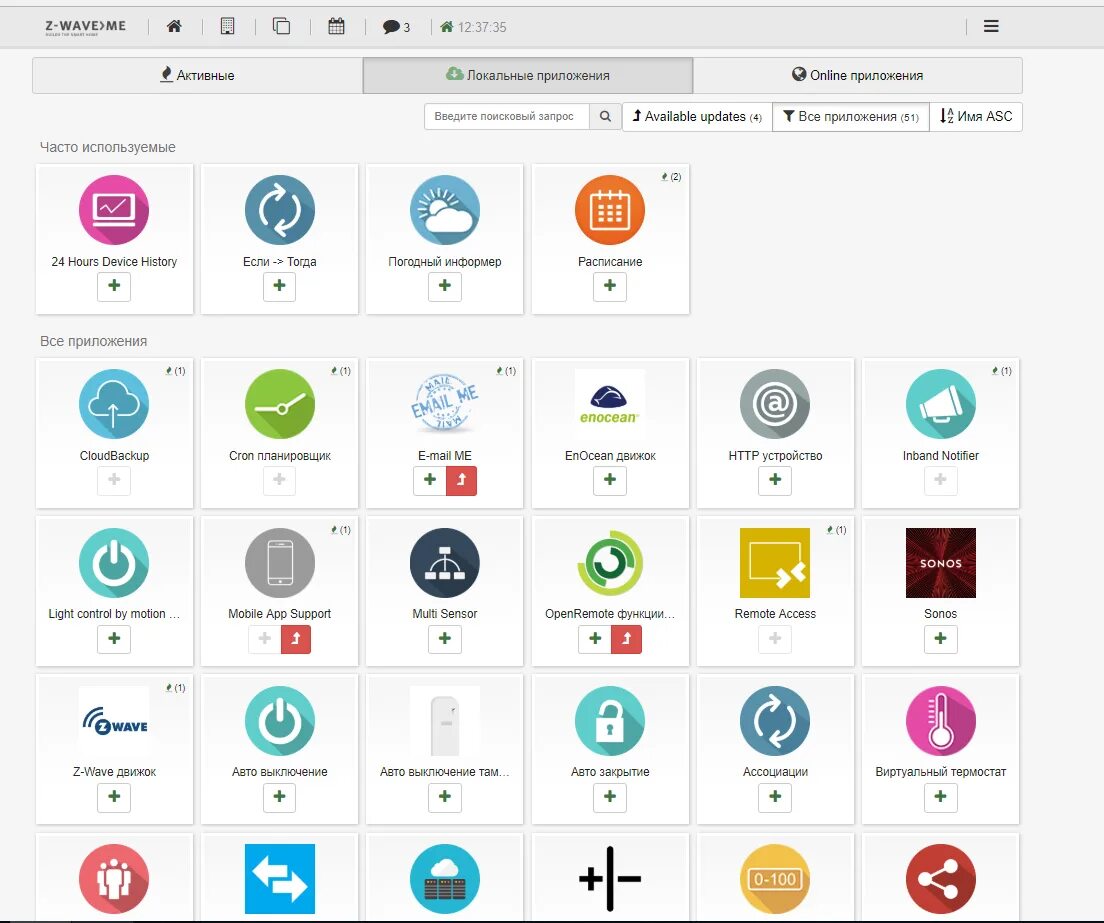Image resolution: width=1104 pixels, height=923 pixels.
Task: Update the OpenRemote функции app
Action: tap(626, 639)
